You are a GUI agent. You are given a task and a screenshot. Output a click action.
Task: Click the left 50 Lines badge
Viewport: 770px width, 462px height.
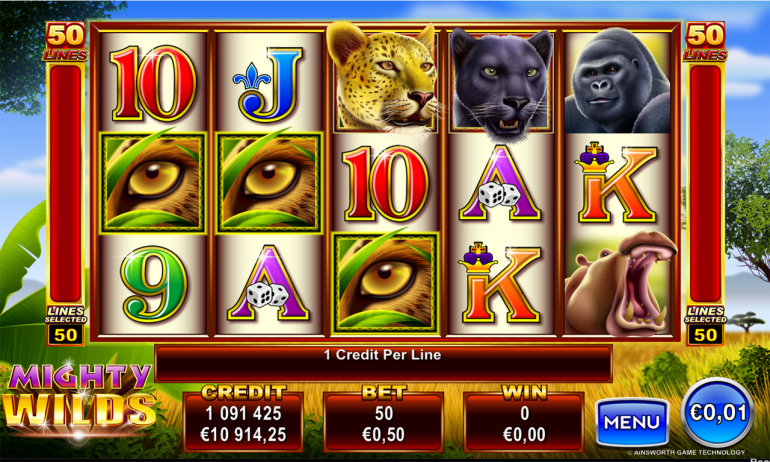[66, 42]
